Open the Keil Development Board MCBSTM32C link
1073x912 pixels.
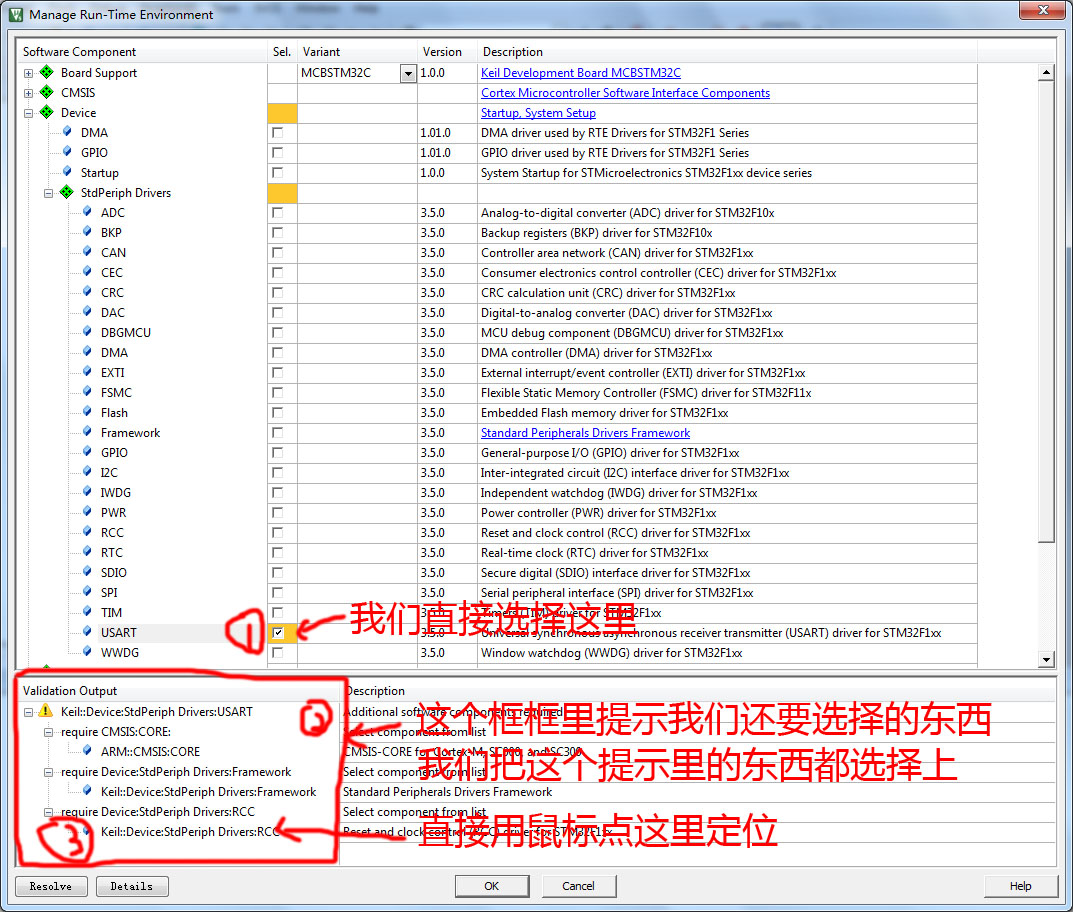tap(580, 73)
